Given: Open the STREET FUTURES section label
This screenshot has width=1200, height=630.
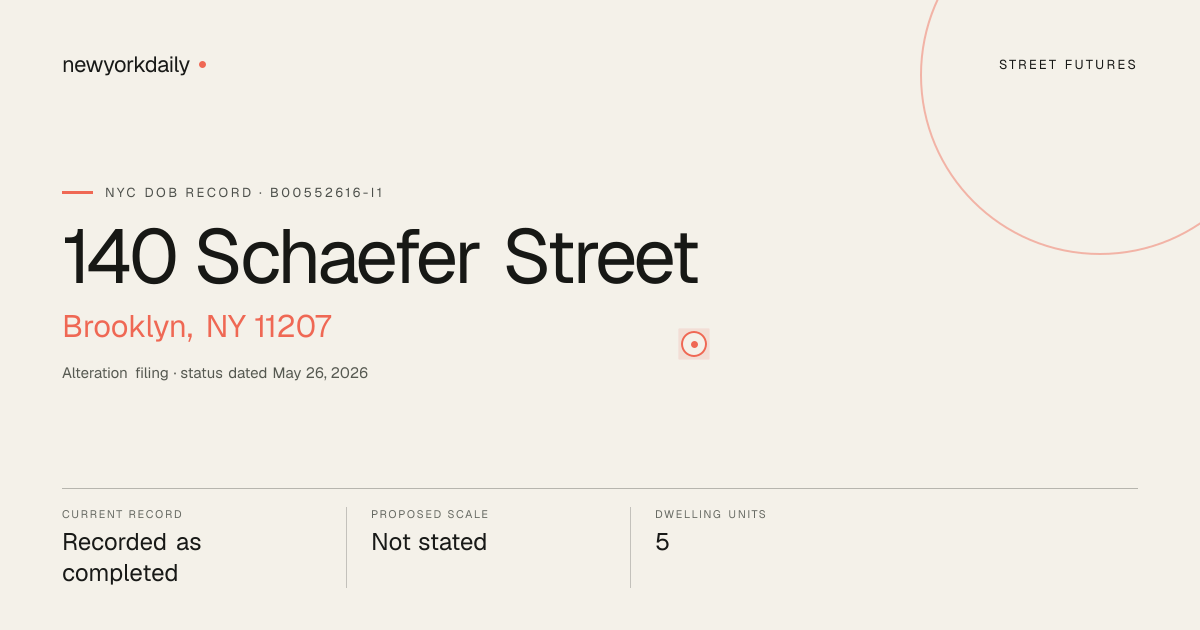Looking at the screenshot, I should pyautogui.click(x=1068, y=65).
